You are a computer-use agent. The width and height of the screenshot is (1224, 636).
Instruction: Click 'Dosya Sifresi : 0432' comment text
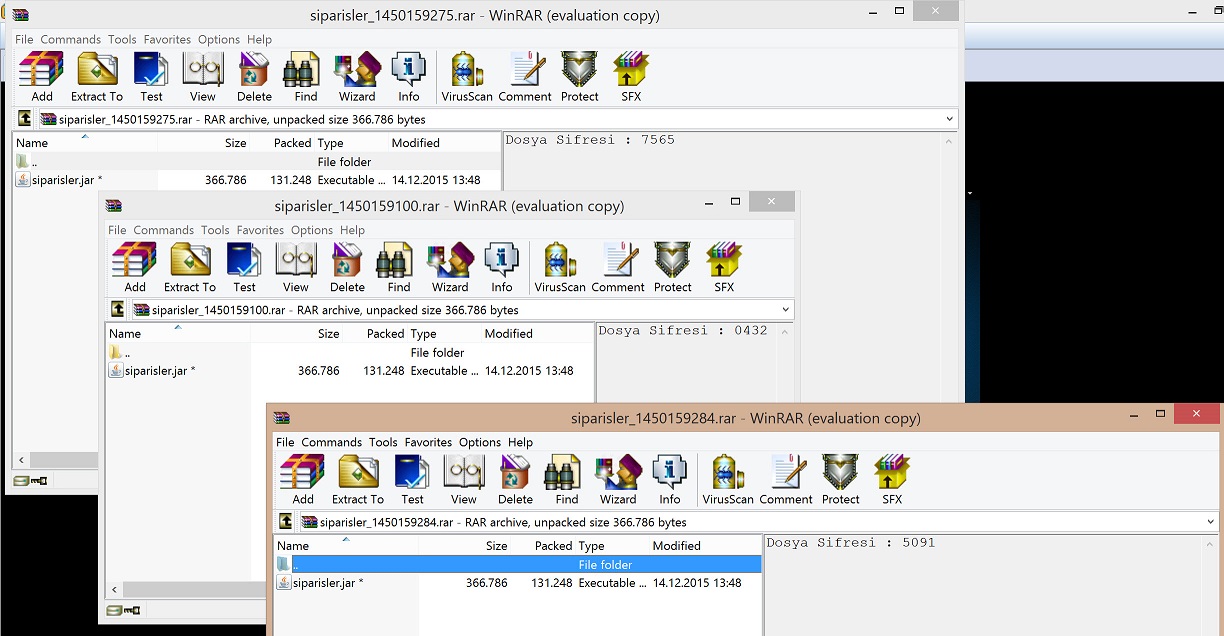click(x=683, y=330)
